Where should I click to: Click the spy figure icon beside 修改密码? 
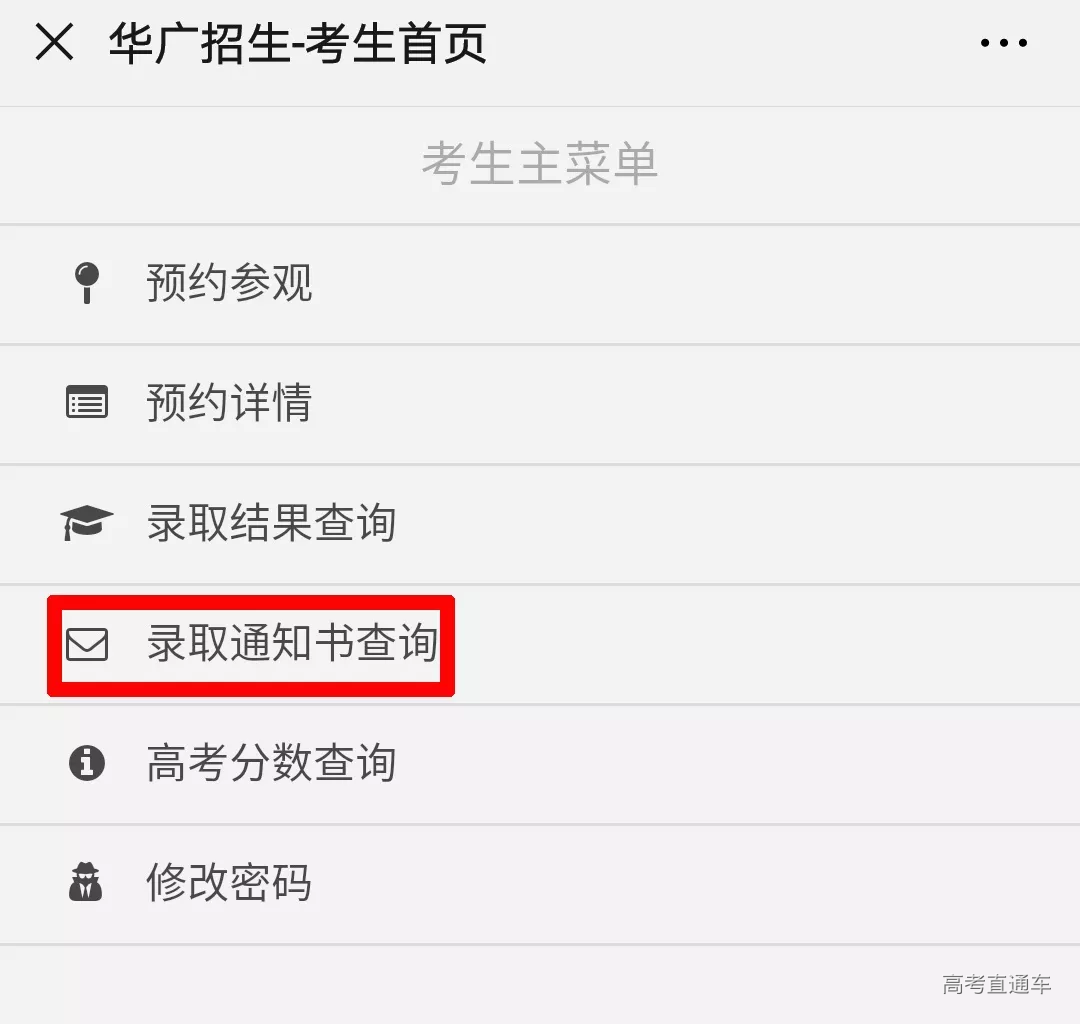[x=86, y=882]
